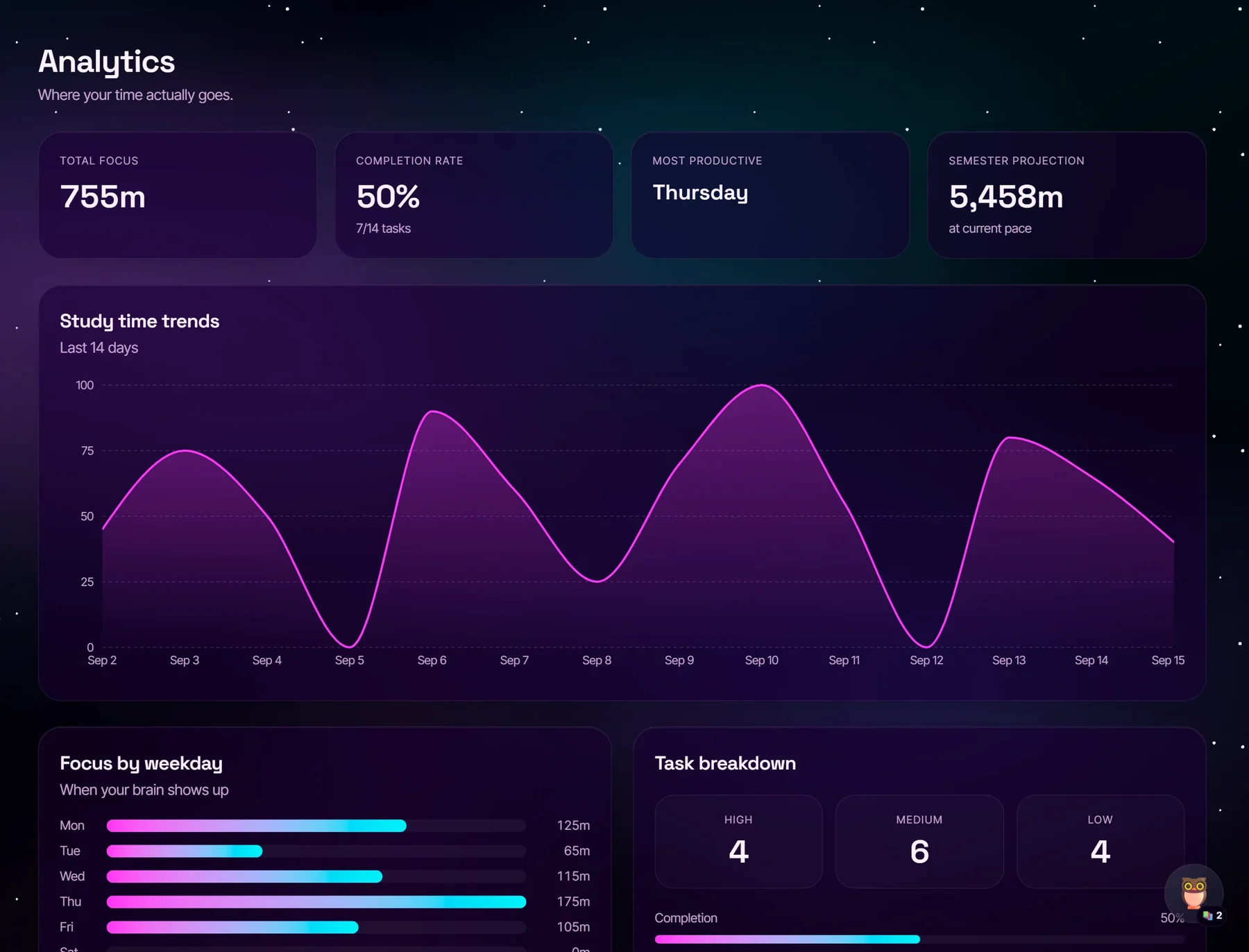Click the Sep 10 axis label
The width and height of the screenshot is (1249, 952).
(761, 661)
